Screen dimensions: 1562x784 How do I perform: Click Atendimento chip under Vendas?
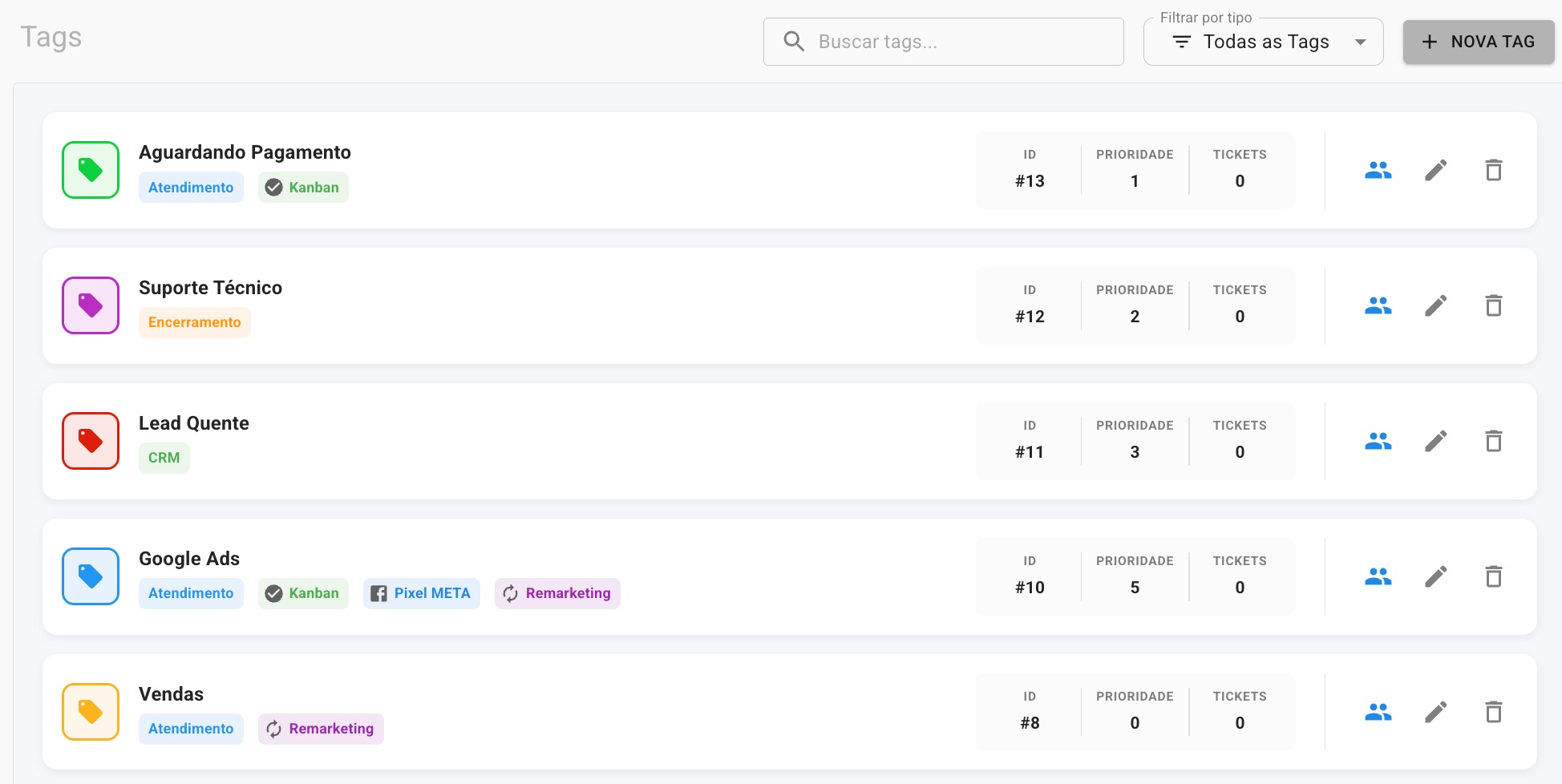[191, 729]
